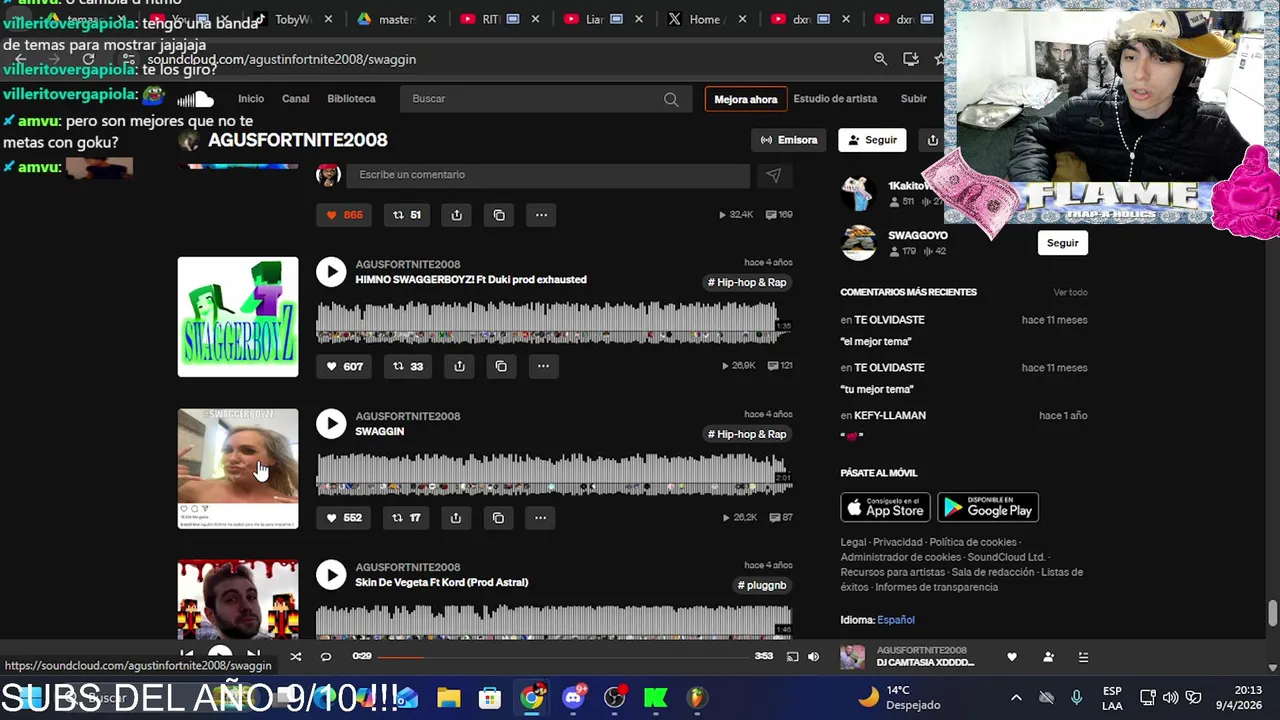Screen dimensions: 1280x720
Task: Open Estudio de artista link
Action: tap(835, 99)
